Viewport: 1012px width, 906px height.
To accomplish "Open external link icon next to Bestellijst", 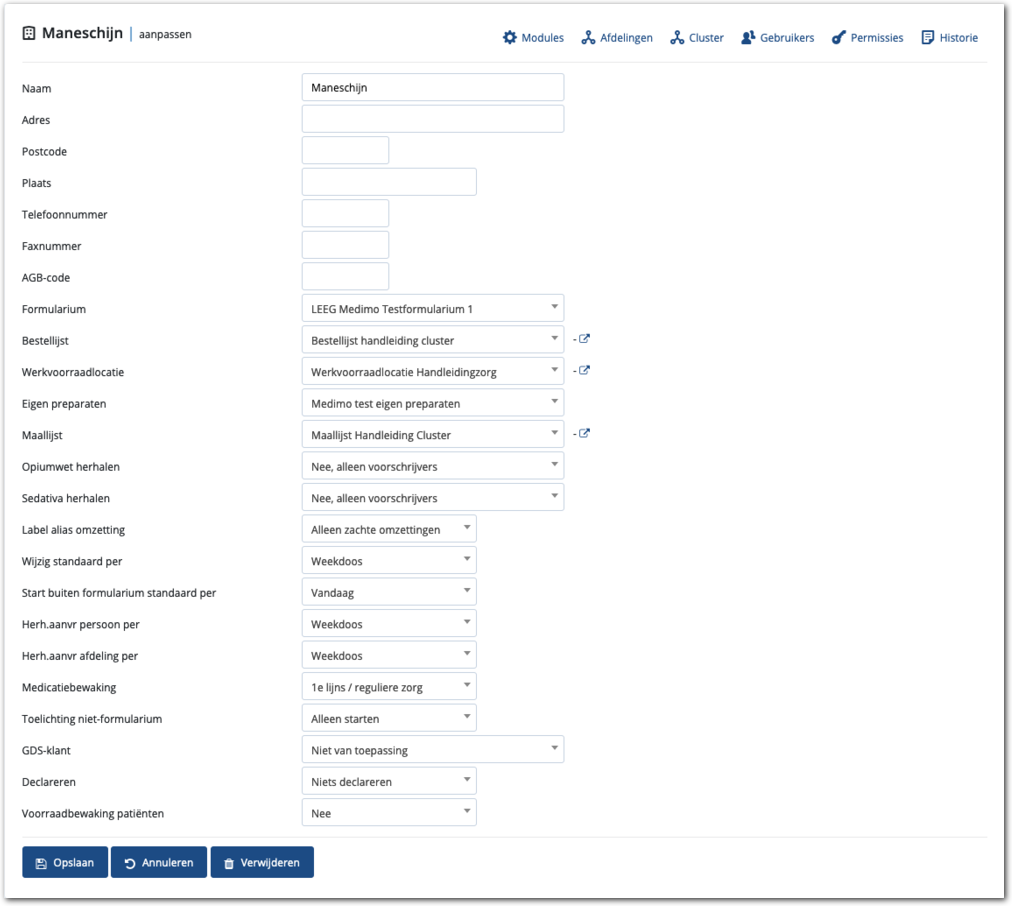I will [585, 339].
